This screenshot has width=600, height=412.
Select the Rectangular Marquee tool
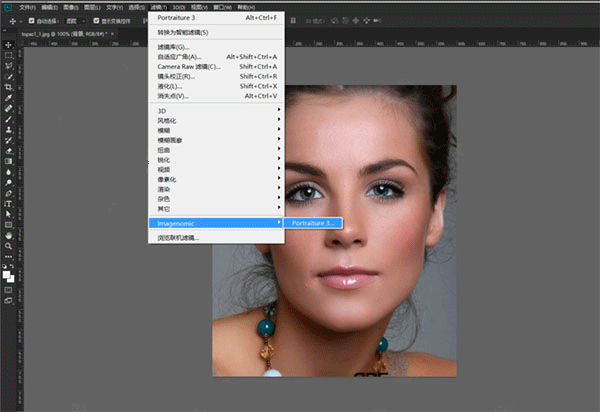8,56
